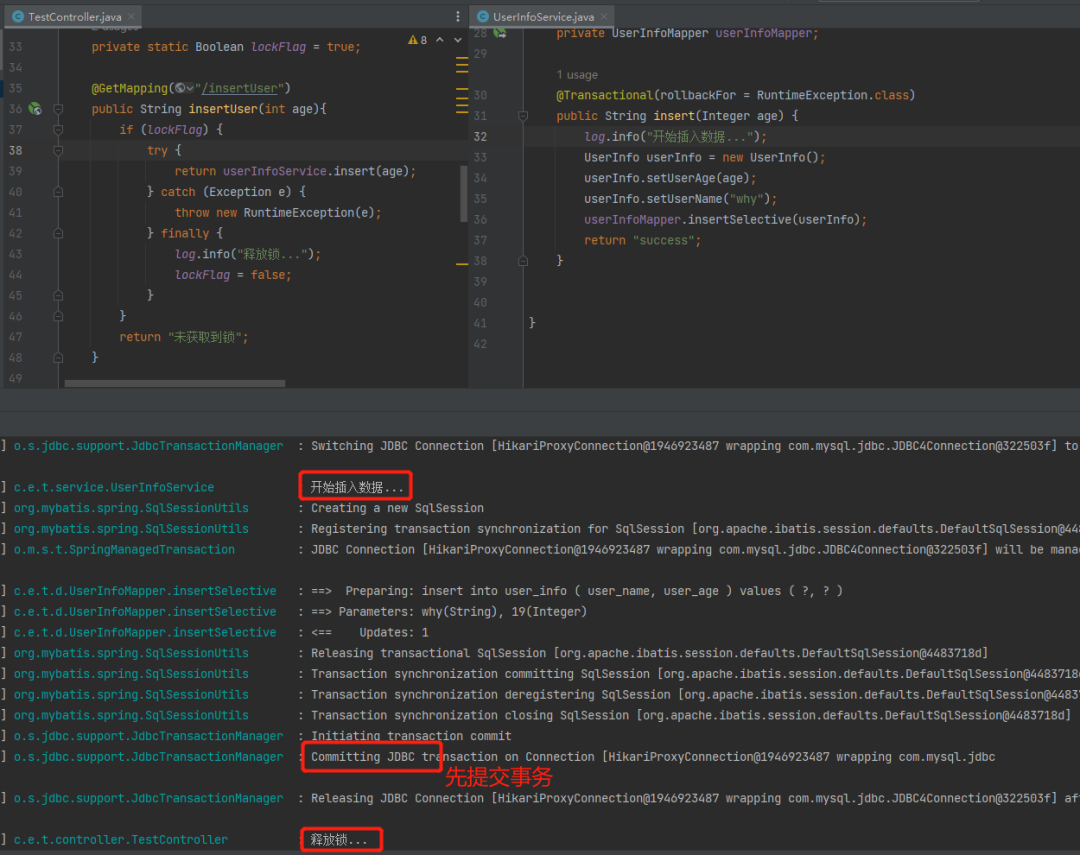Click userInfo.setUserAge(age) line

670,178
